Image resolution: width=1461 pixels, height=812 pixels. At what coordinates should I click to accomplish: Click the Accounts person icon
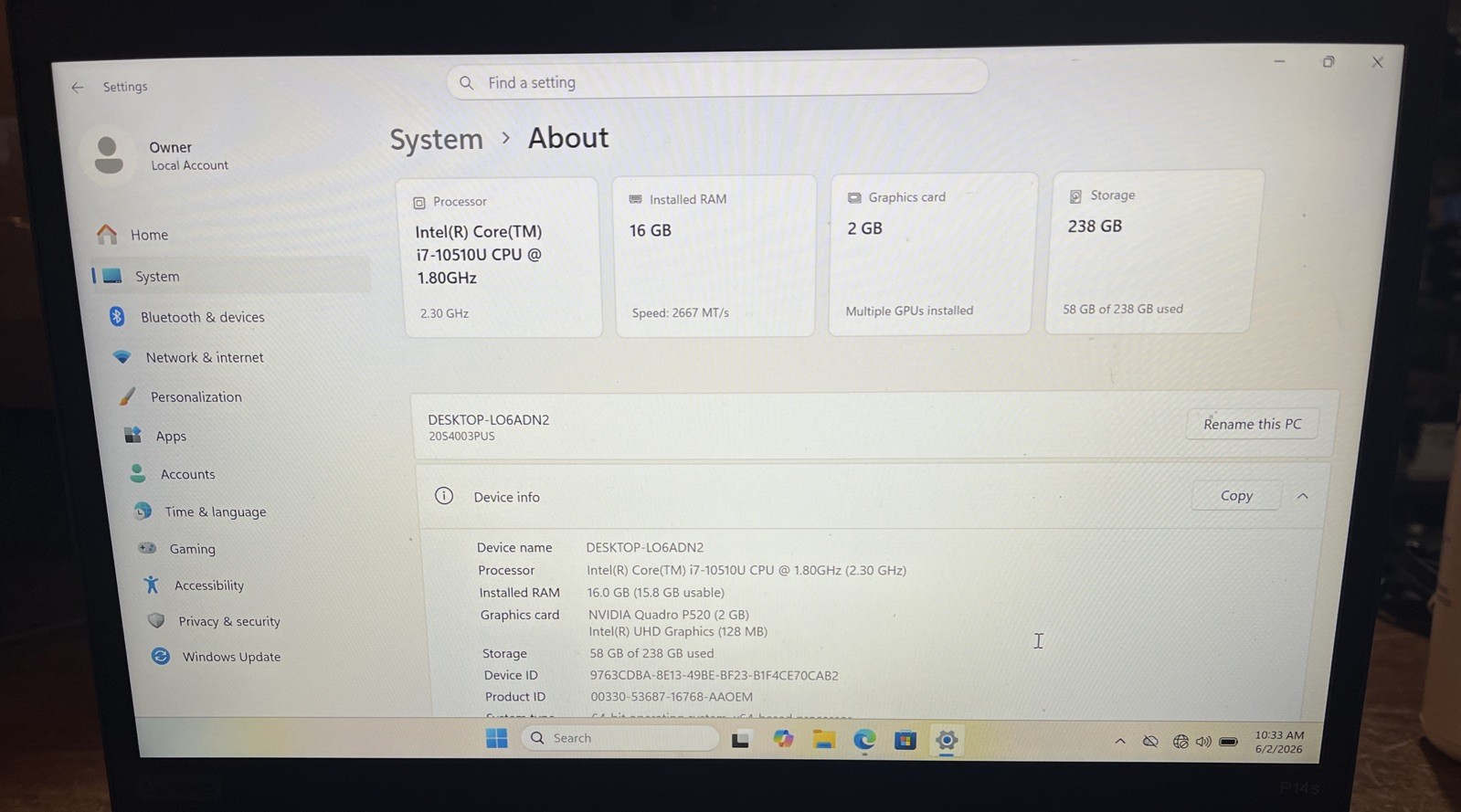[138, 473]
